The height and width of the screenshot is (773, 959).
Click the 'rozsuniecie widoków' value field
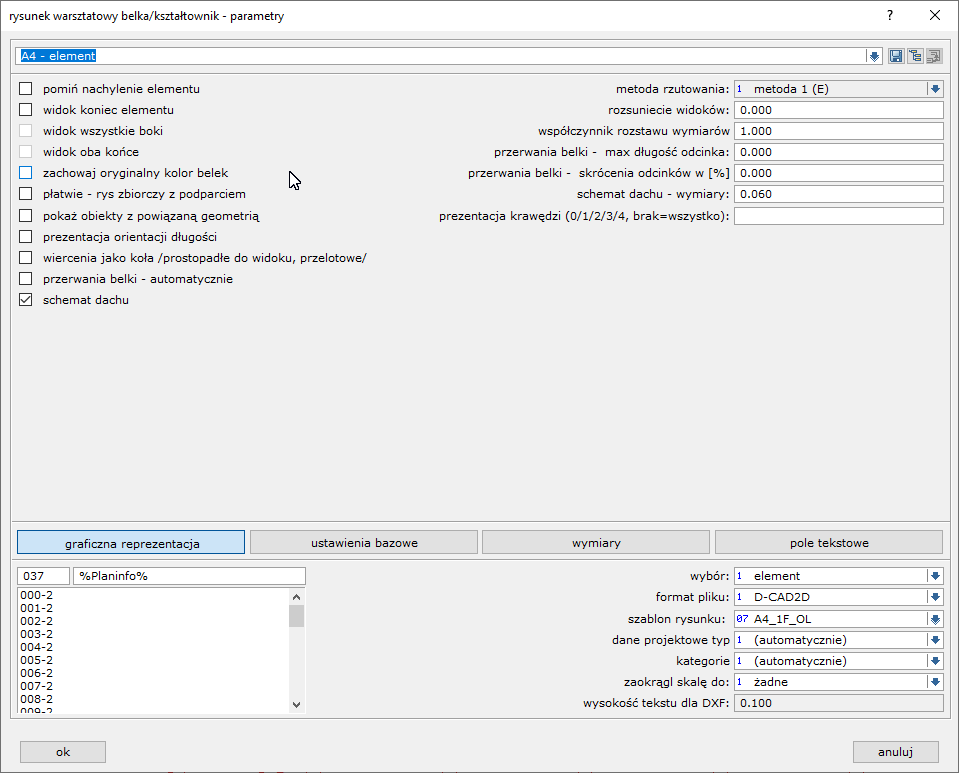(839, 110)
